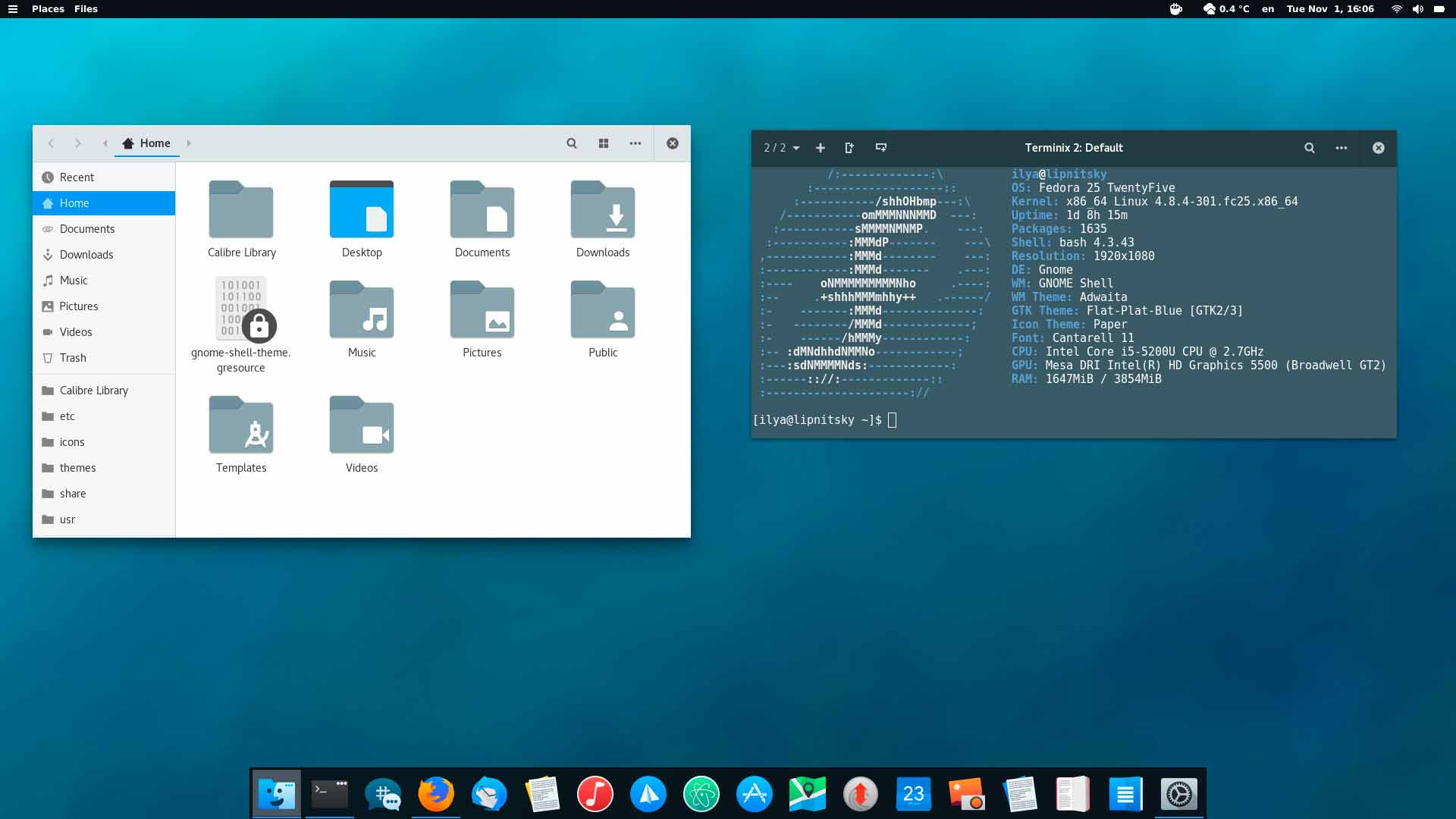The width and height of the screenshot is (1456, 819).
Task: Switch Files to grid view layout
Action: click(x=604, y=143)
